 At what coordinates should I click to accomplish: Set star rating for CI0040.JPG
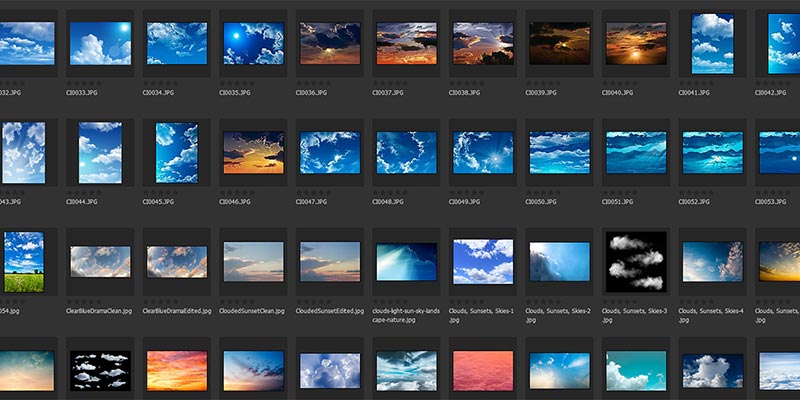(x=620, y=84)
